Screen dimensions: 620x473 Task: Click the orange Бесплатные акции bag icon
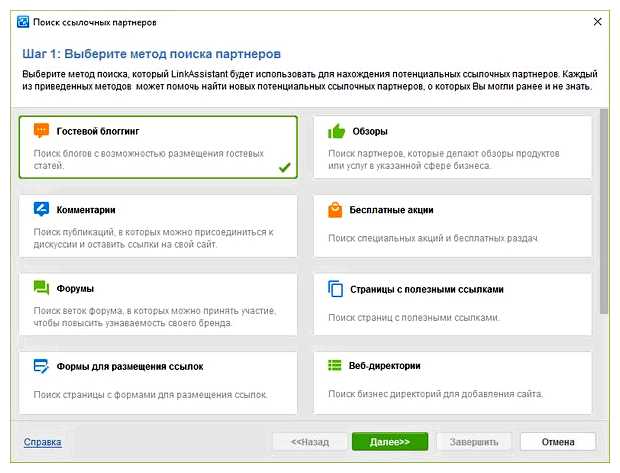[336, 210]
